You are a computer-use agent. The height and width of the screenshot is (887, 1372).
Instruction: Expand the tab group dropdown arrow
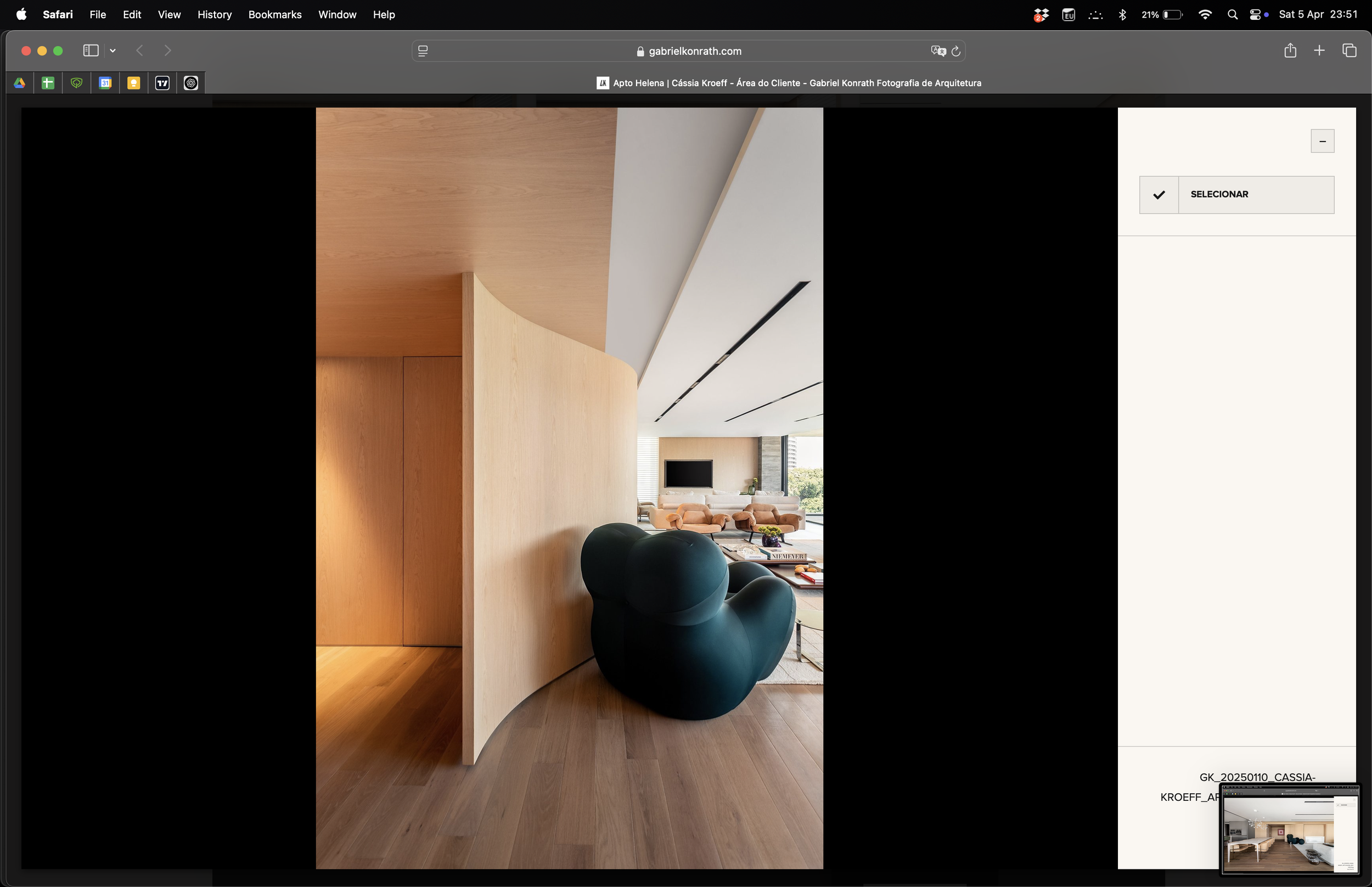tap(113, 50)
